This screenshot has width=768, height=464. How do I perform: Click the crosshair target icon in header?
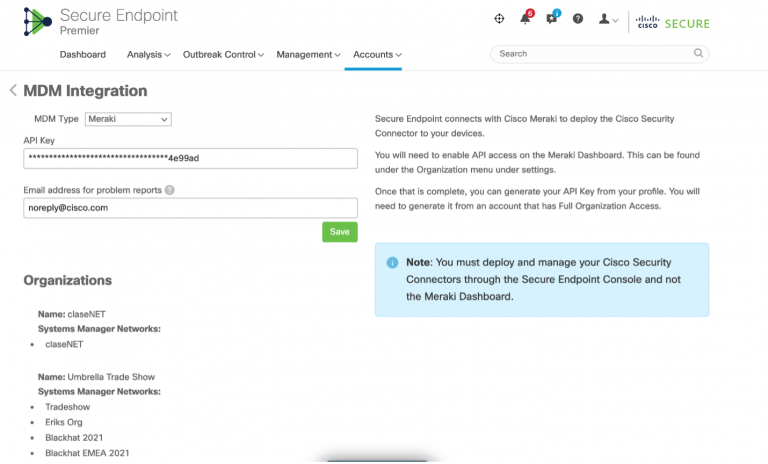499,19
